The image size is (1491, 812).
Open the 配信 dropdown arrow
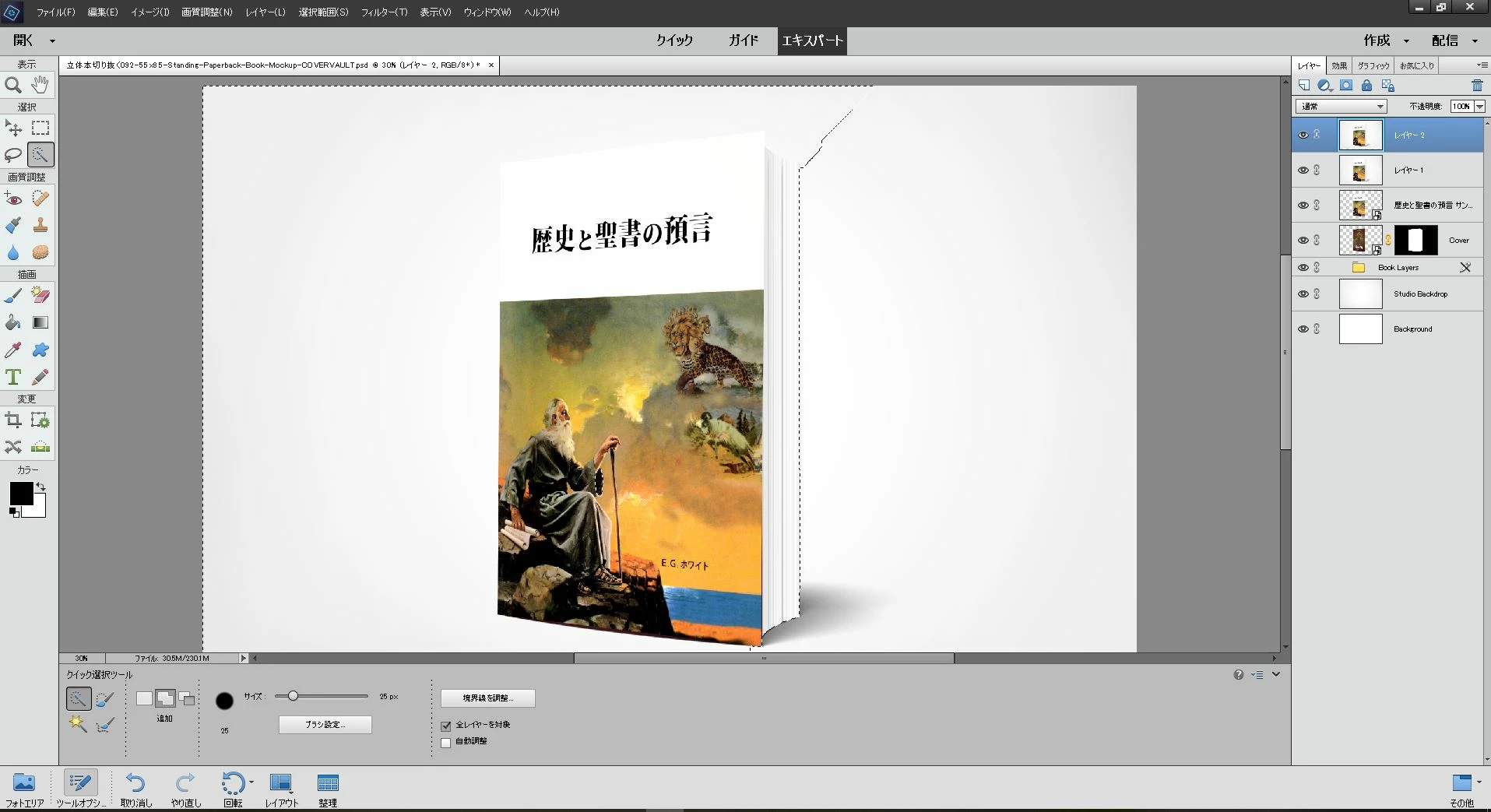(x=1475, y=41)
